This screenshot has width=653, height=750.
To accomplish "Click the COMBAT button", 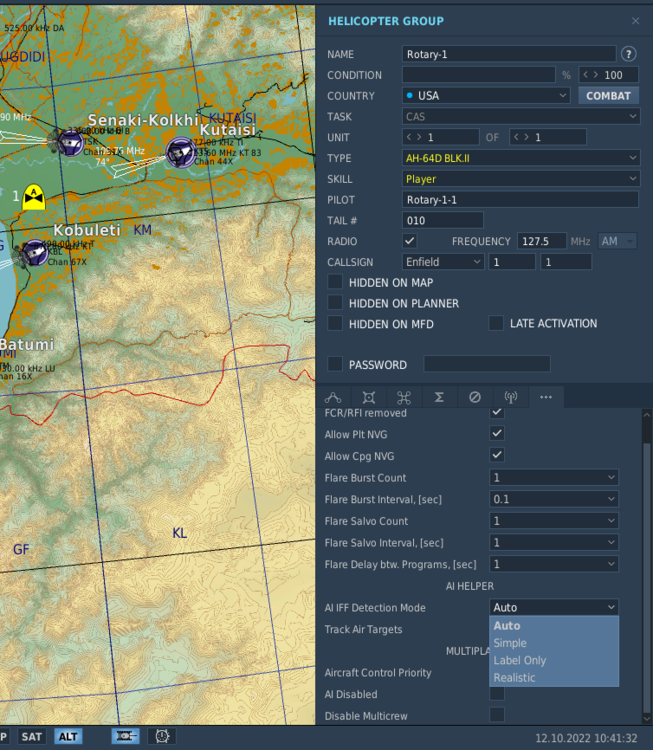I will [609, 96].
